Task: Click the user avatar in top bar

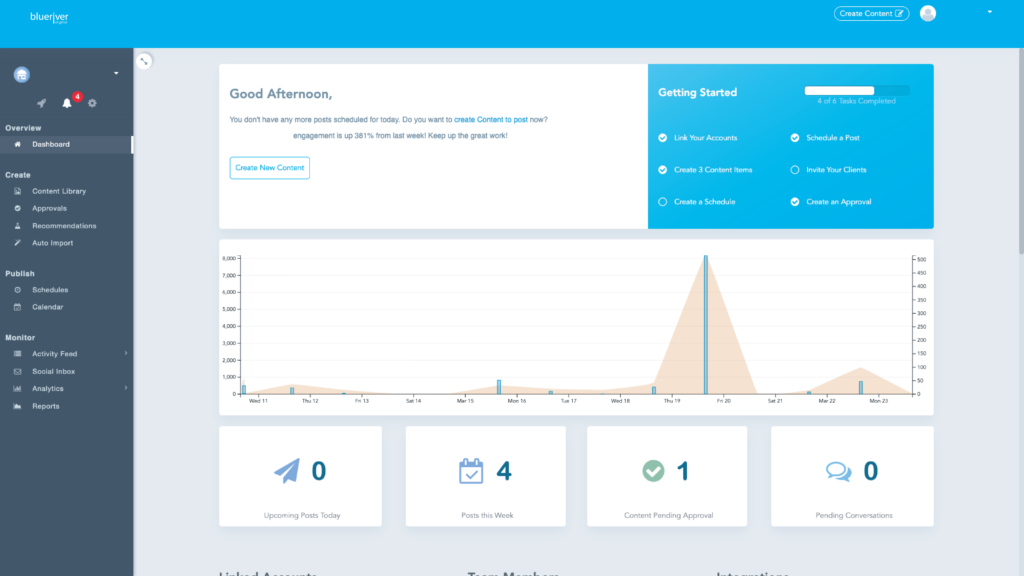Action: (x=928, y=13)
